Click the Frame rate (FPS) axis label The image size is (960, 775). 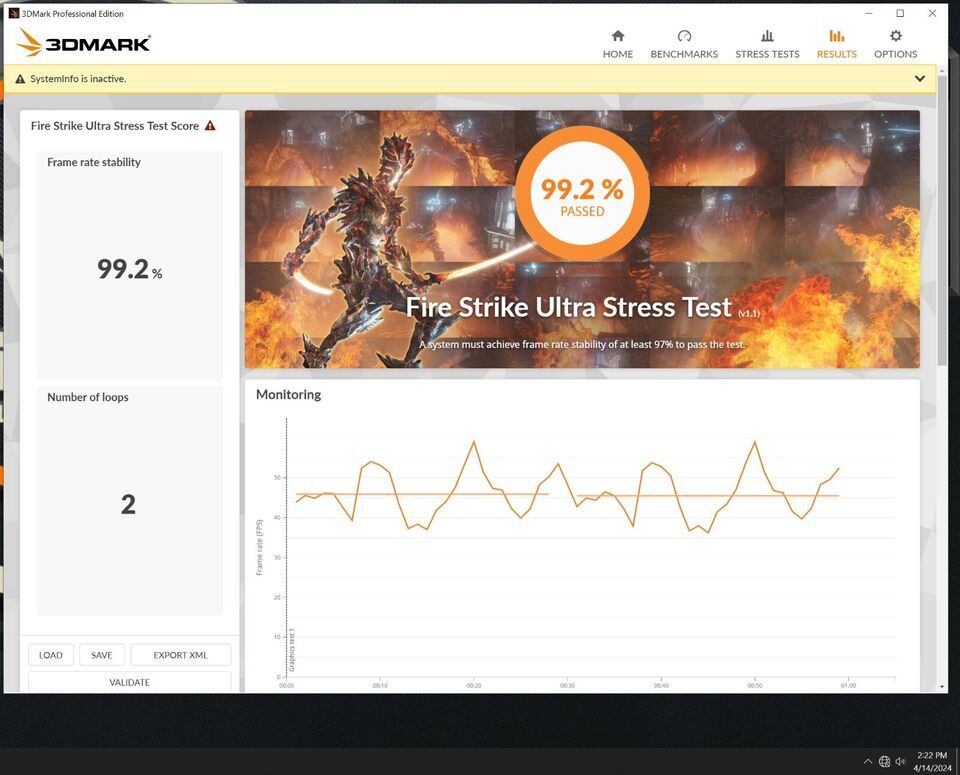tap(260, 547)
